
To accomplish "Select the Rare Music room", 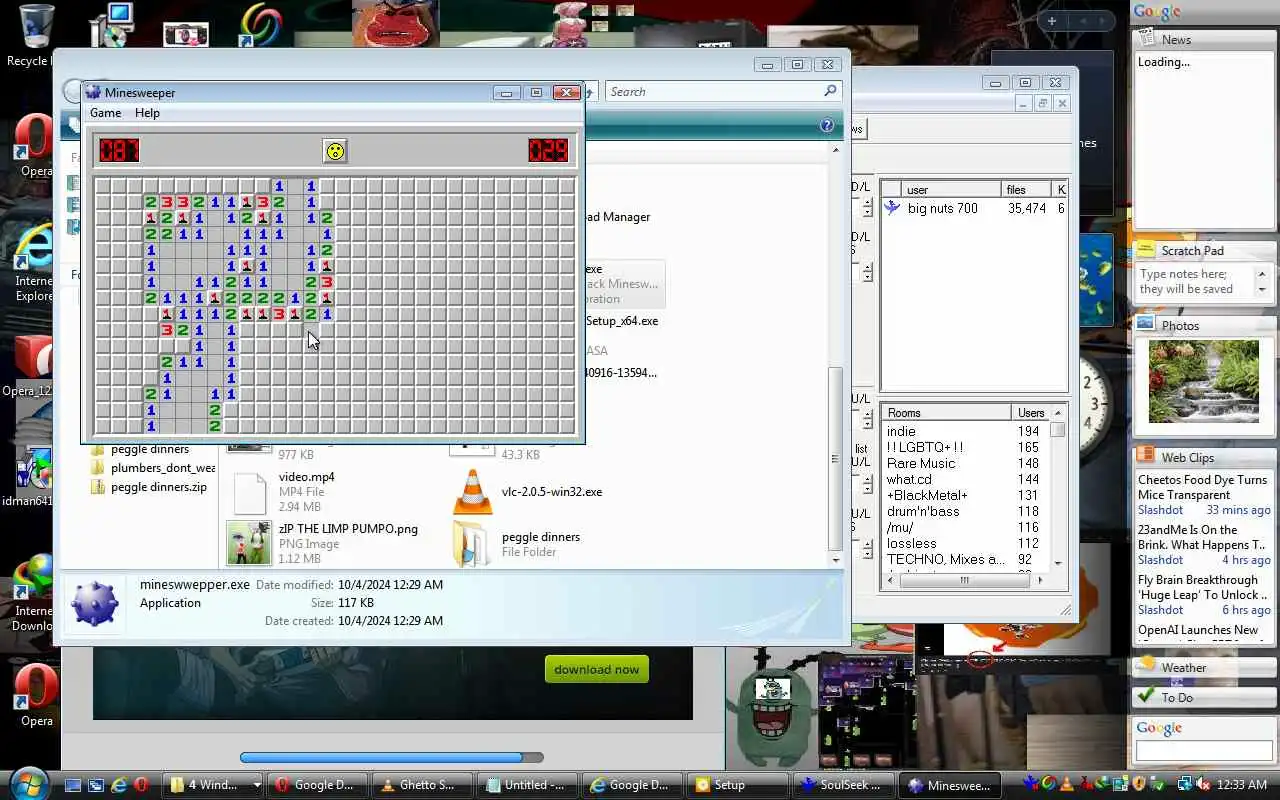I will 921,463.
